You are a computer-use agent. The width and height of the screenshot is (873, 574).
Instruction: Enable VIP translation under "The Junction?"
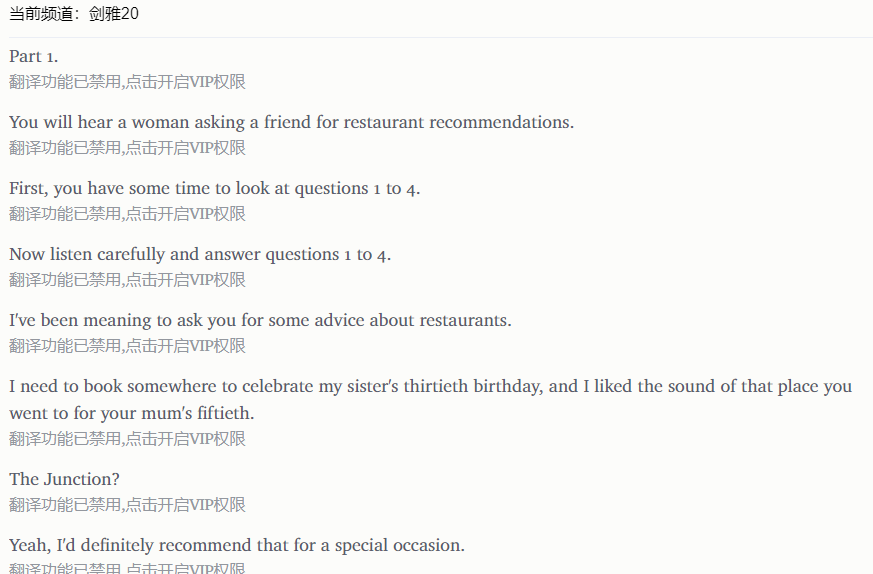pos(127,505)
